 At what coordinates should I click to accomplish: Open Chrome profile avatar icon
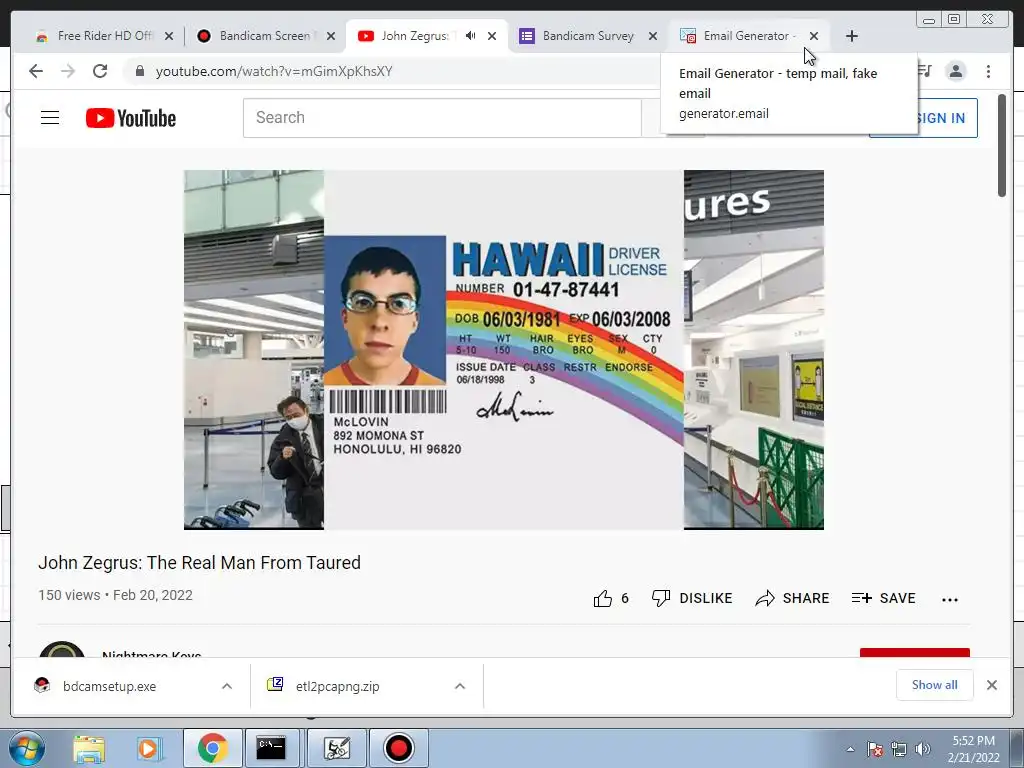pyautogui.click(x=956, y=71)
